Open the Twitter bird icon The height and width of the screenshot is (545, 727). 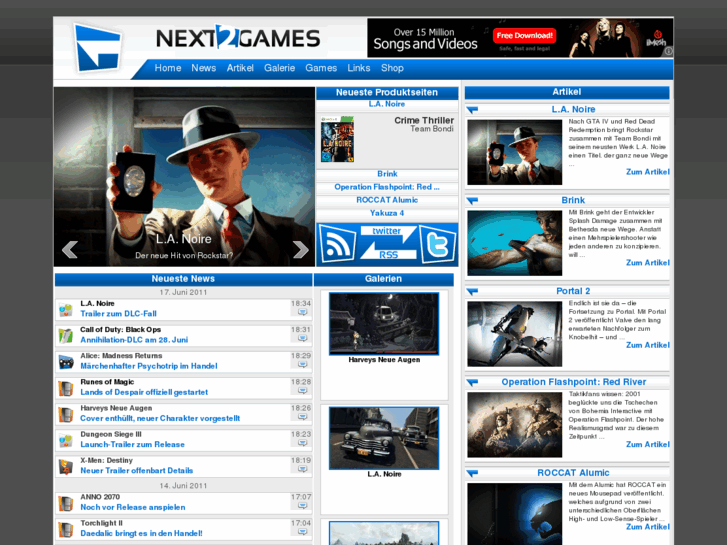(x=438, y=244)
